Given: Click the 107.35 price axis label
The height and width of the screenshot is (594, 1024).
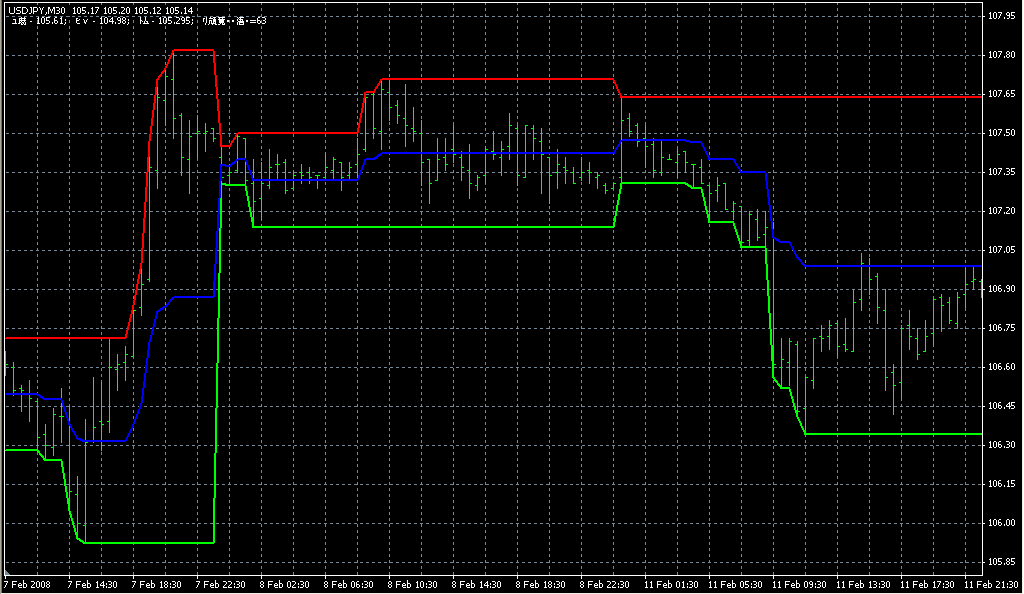Looking at the screenshot, I should point(1002,172).
